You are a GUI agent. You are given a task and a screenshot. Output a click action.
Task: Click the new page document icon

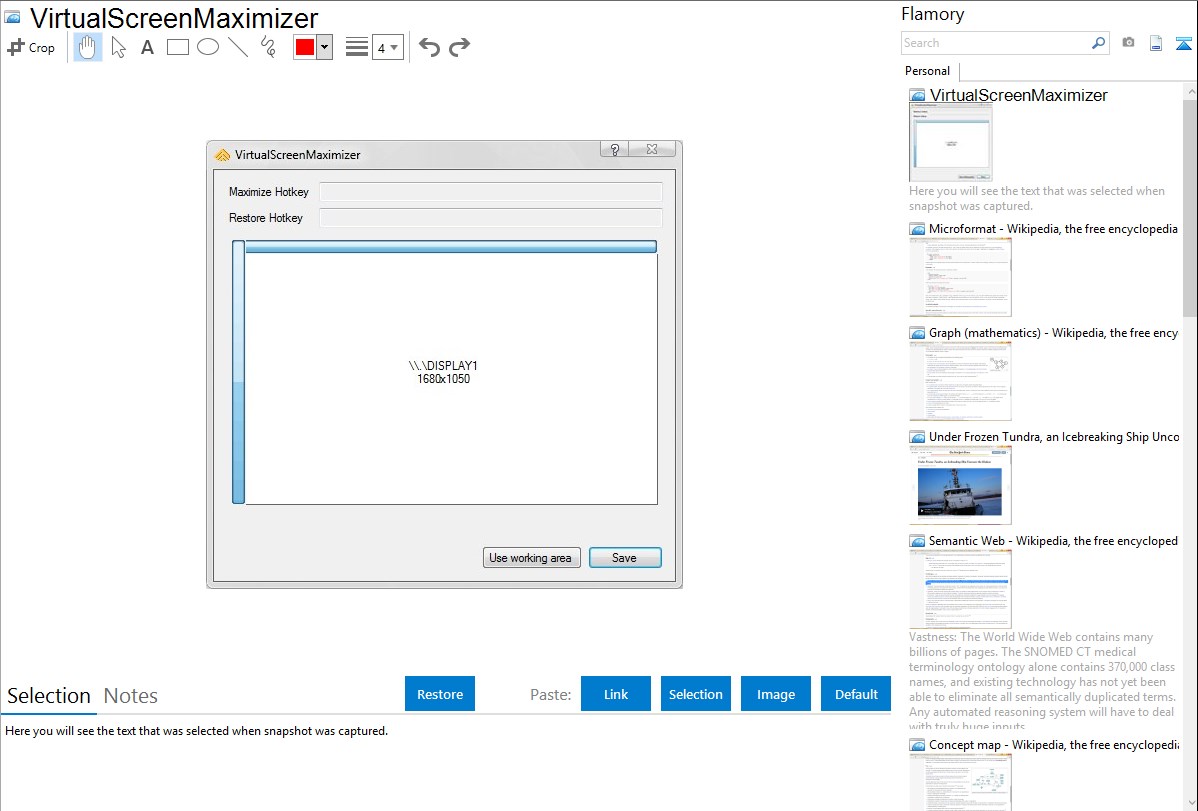[1156, 44]
